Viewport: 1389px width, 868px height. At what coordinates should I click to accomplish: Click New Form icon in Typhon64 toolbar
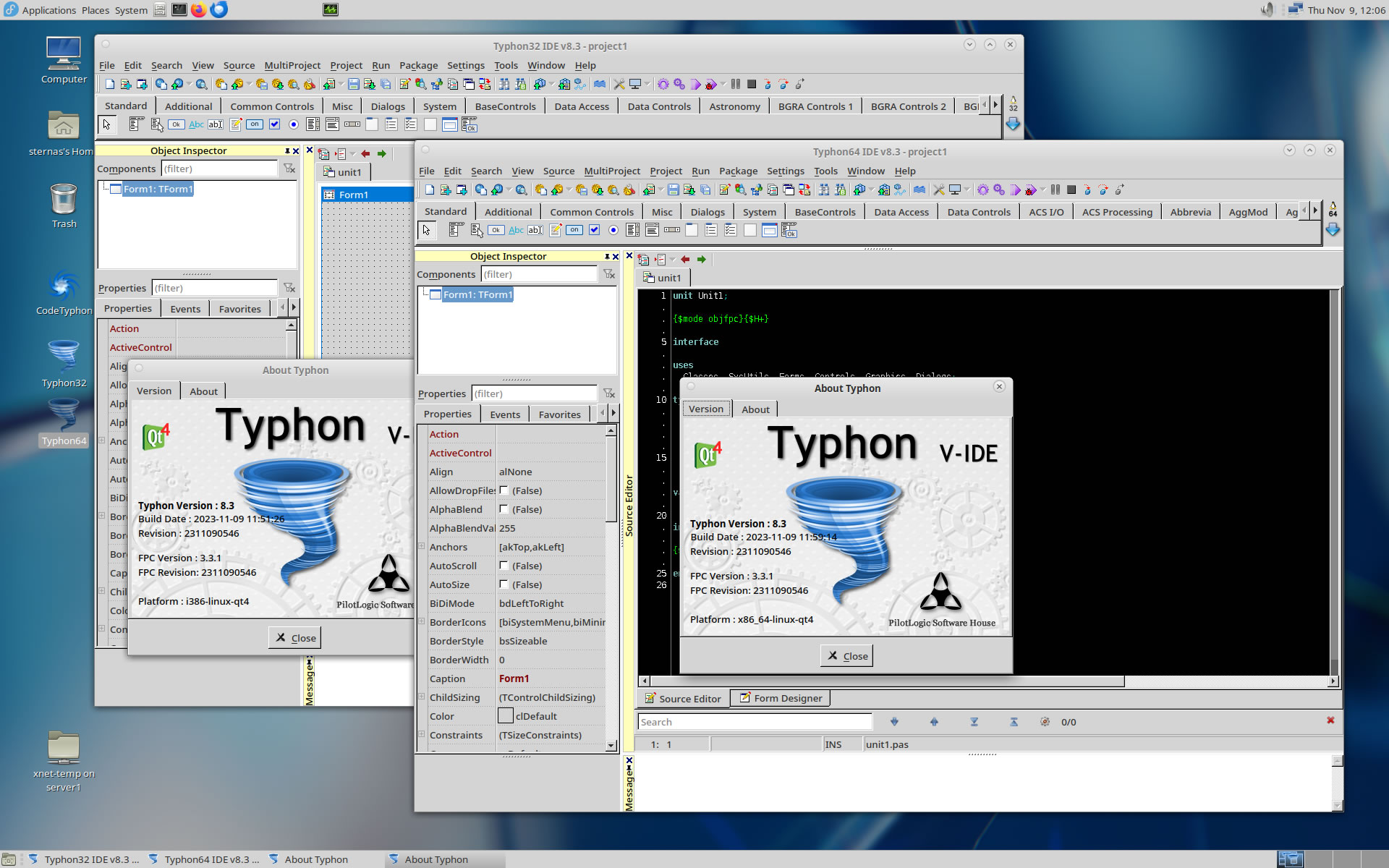pos(462,190)
